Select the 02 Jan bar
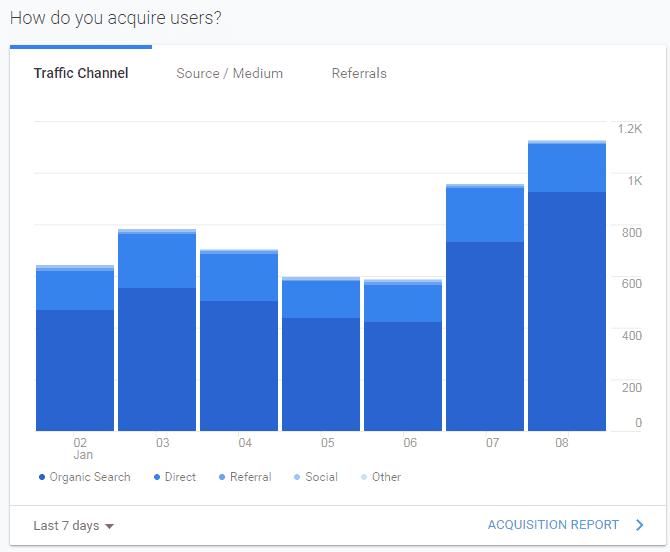This screenshot has height=552, width=670. (x=75, y=348)
